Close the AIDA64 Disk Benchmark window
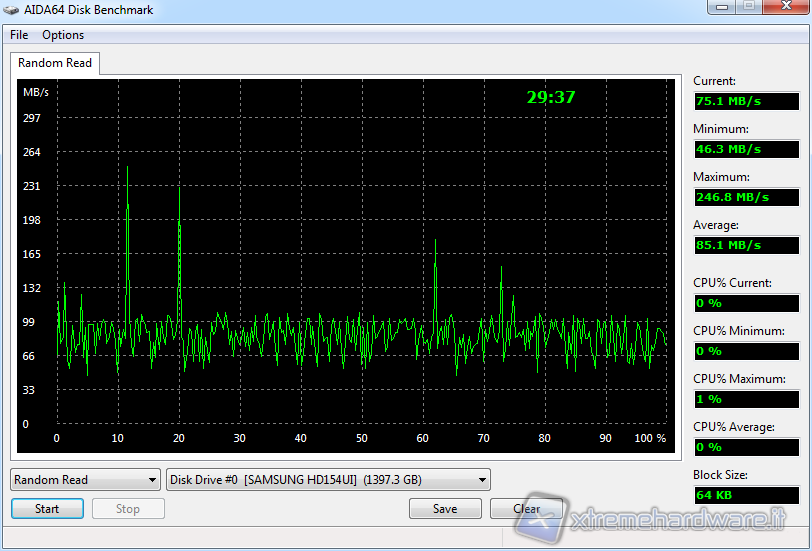 point(782,8)
